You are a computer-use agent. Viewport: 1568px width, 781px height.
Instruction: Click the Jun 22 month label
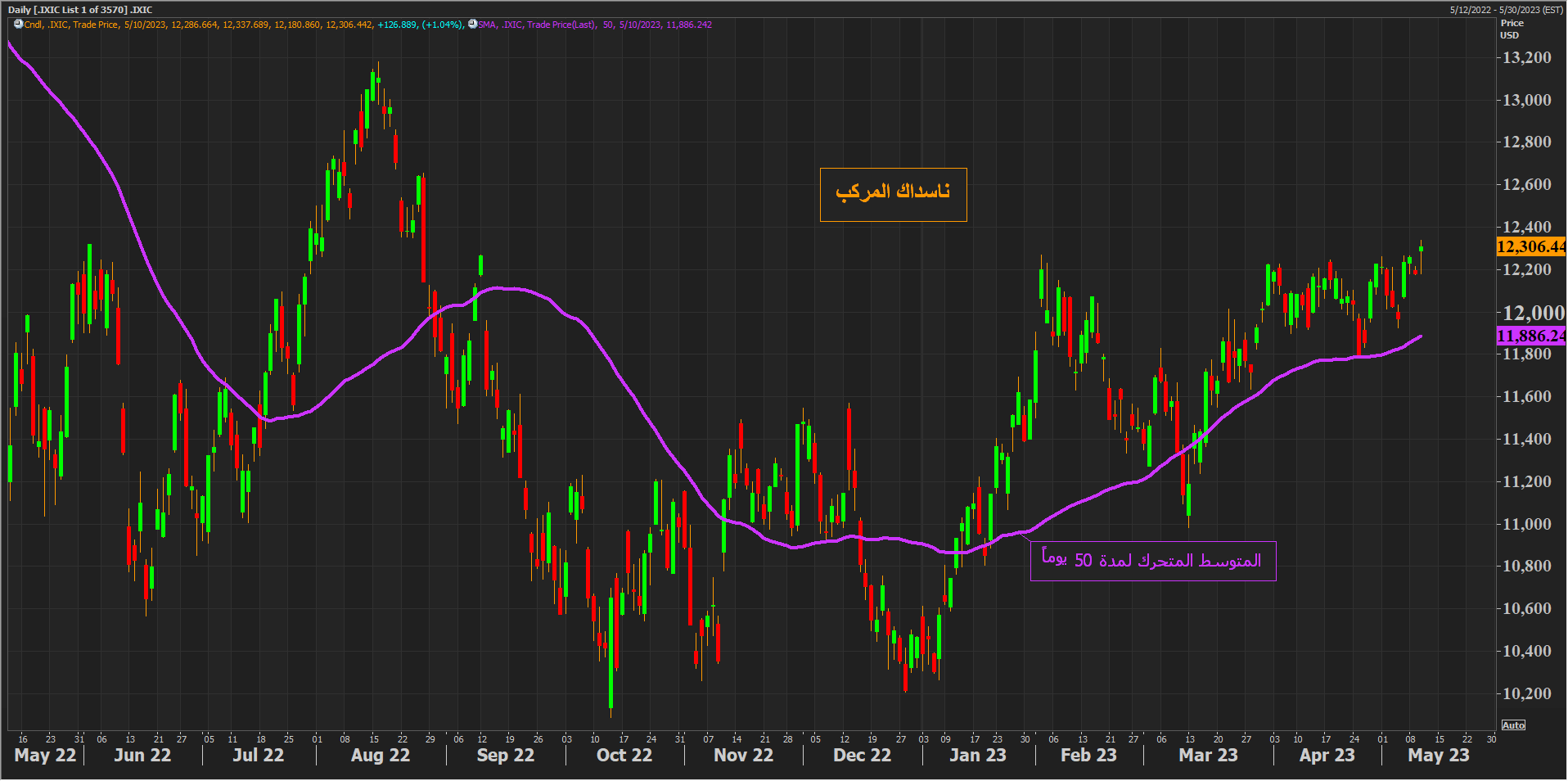[x=142, y=756]
